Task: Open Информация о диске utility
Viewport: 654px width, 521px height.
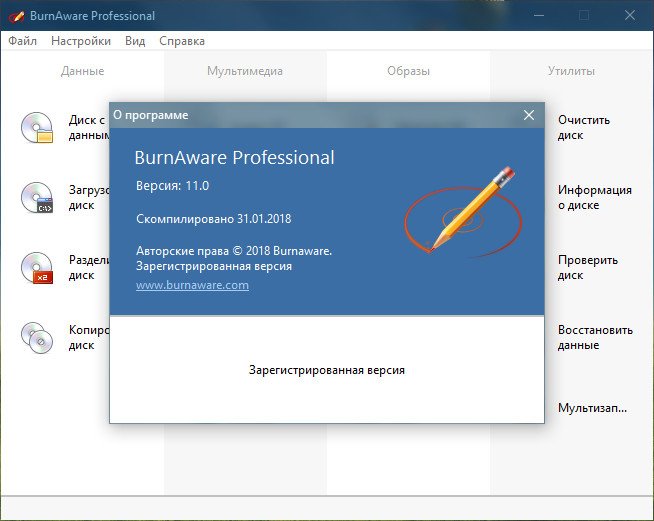Action: [x=595, y=198]
